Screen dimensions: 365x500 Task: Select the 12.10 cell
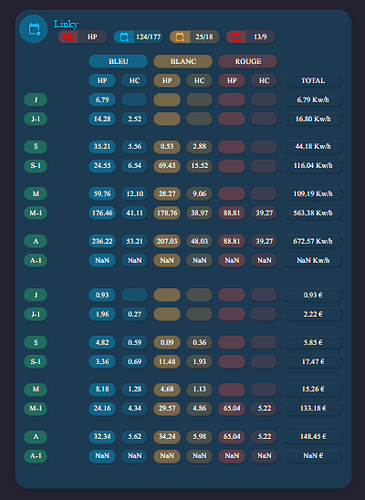click(x=135, y=194)
